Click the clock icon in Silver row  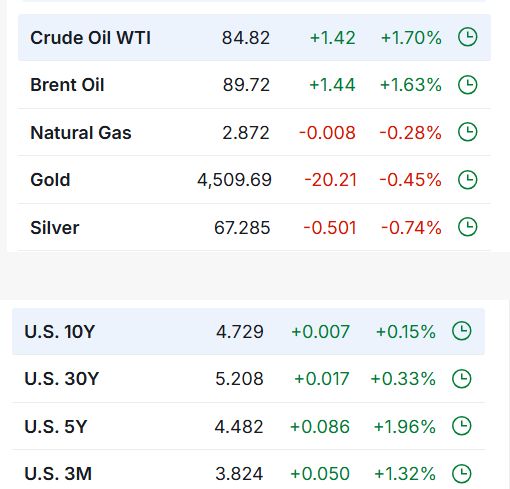coord(467,227)
